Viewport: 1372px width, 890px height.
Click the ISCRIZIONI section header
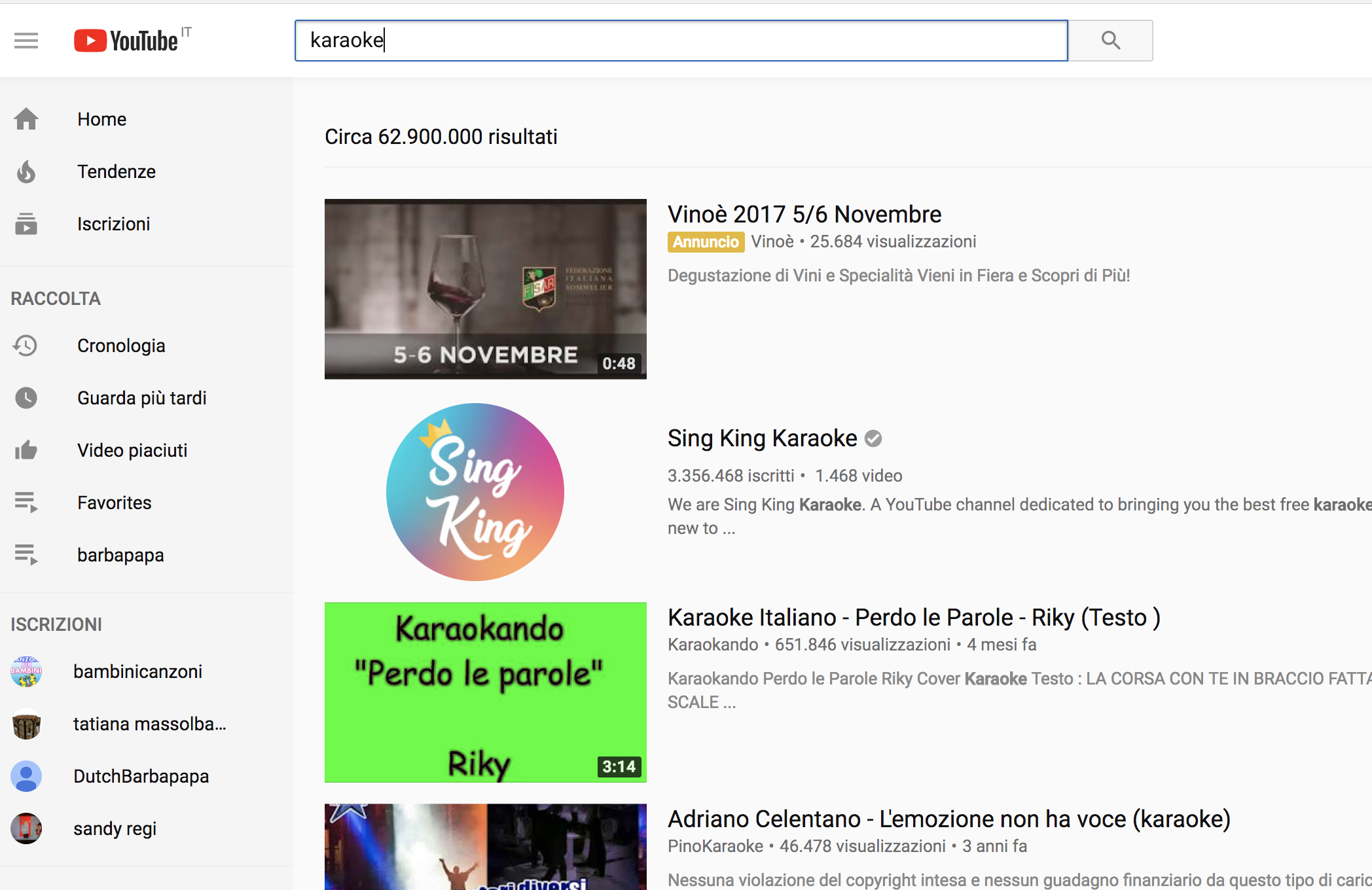pyautogui.click(x=56, y=625)
